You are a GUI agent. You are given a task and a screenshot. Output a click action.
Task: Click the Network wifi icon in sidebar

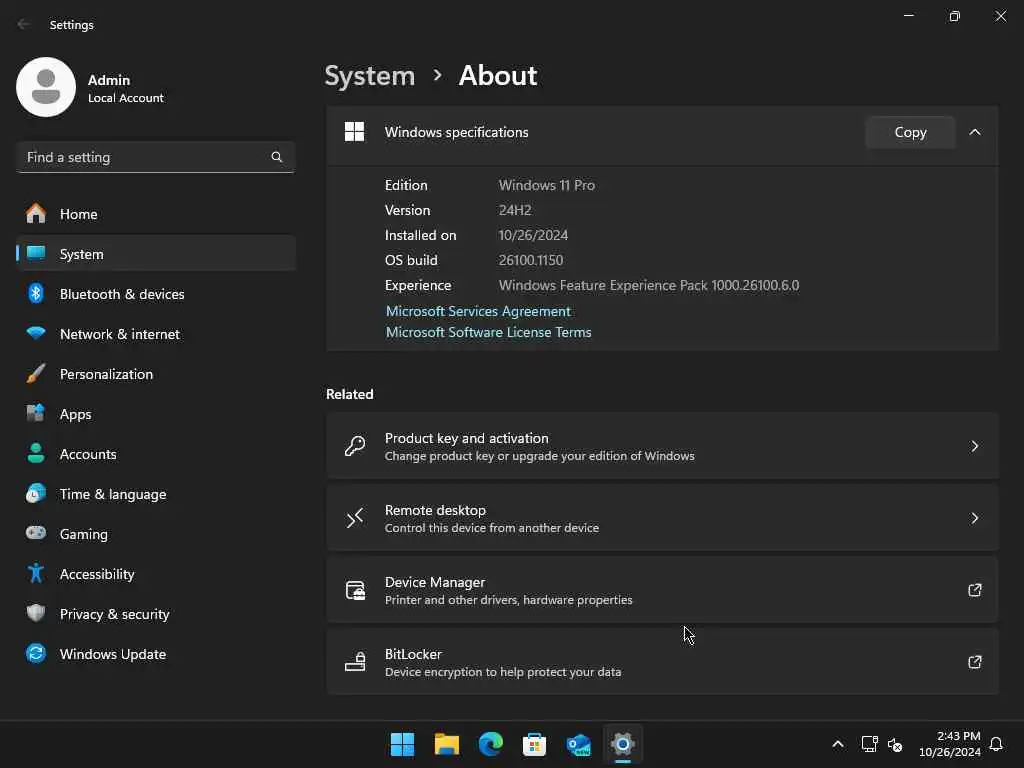pyautogui.click(x=36, y=333)
